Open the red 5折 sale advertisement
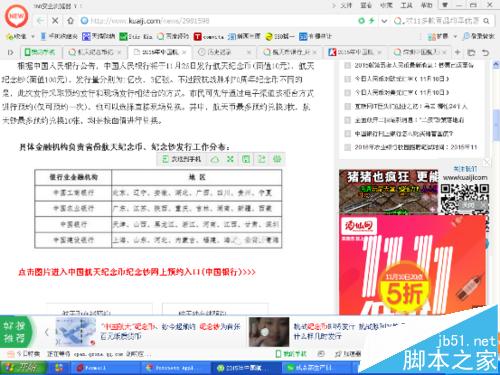This screenshot has height=375, width=500. coord(412,265)
